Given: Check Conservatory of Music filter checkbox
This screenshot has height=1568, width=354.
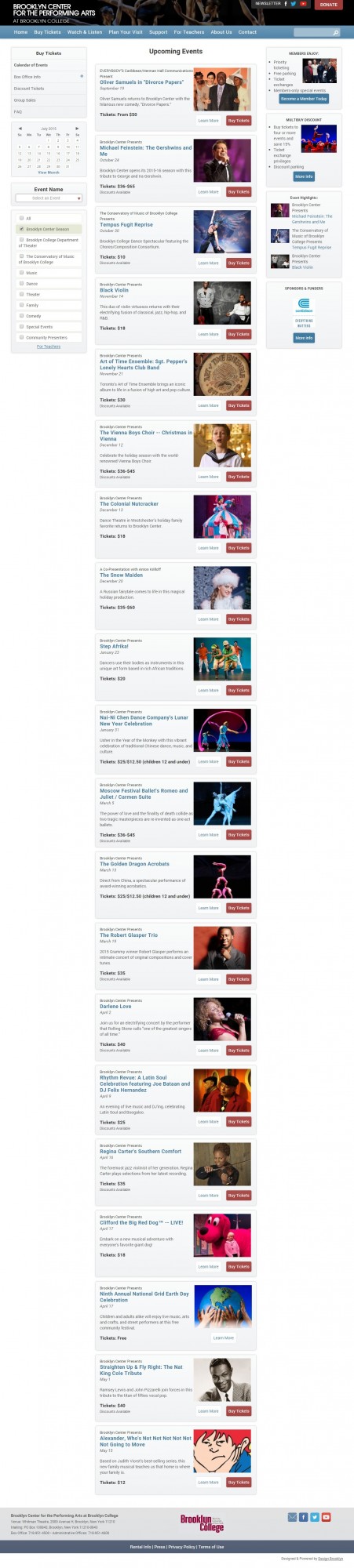Looking at the screenshot, I should 22,256.
